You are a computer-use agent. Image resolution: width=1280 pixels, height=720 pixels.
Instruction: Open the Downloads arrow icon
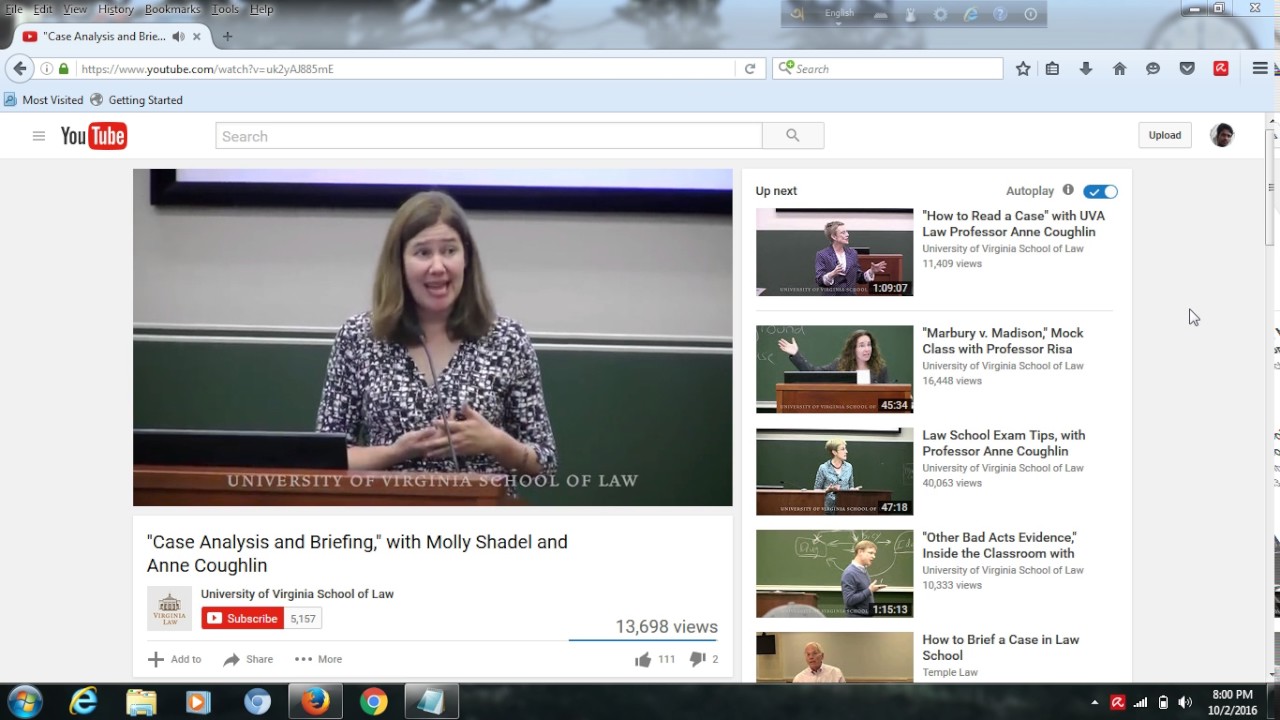point(1085,69)
